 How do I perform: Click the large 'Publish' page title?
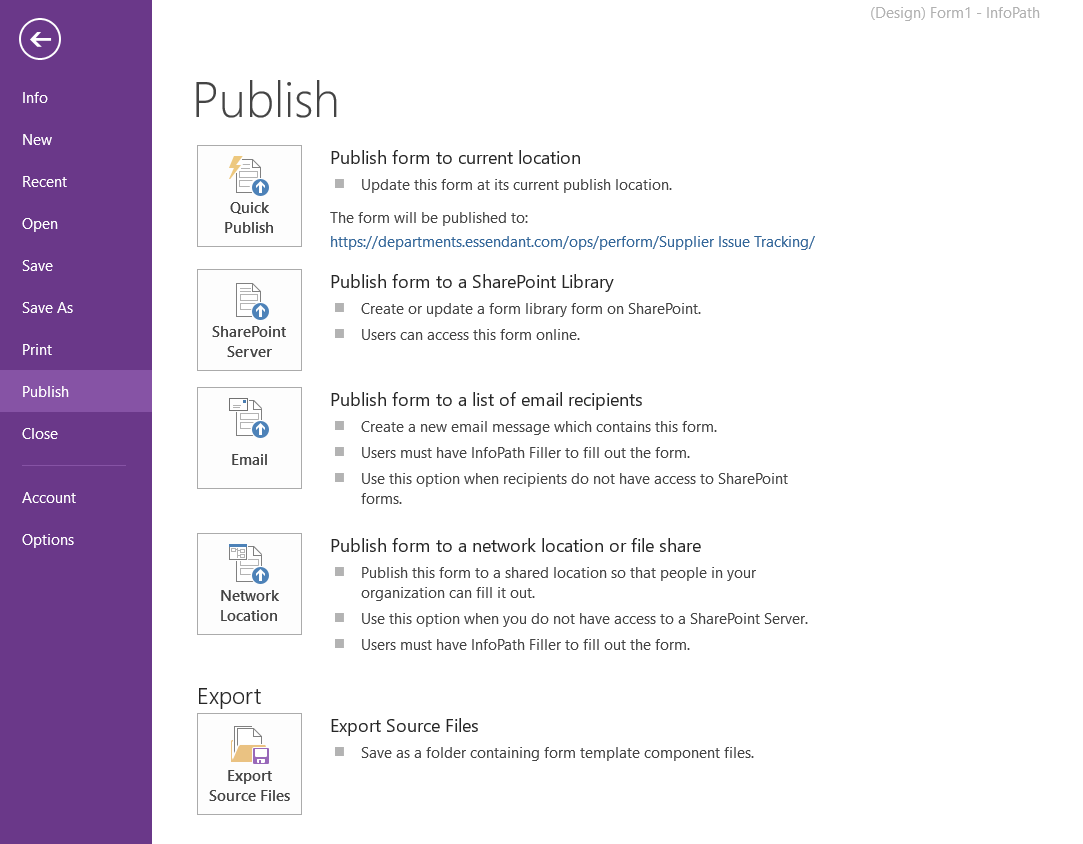[x=266, y=100]
